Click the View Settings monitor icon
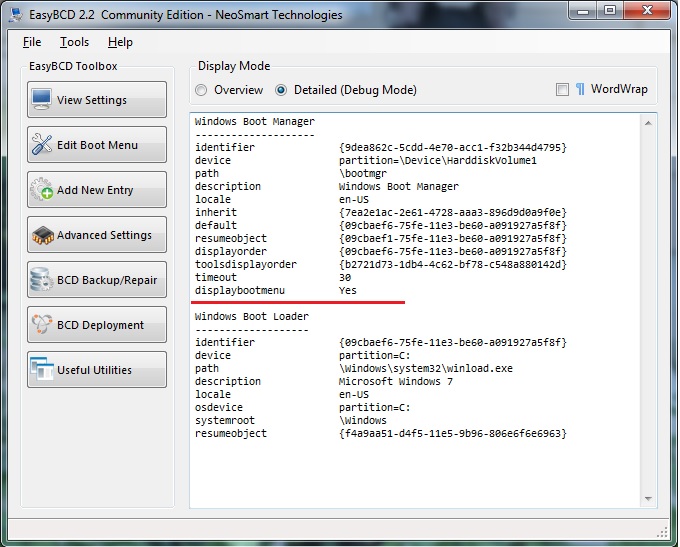Viewport: 680px width, 547px height. coord(42,99)
